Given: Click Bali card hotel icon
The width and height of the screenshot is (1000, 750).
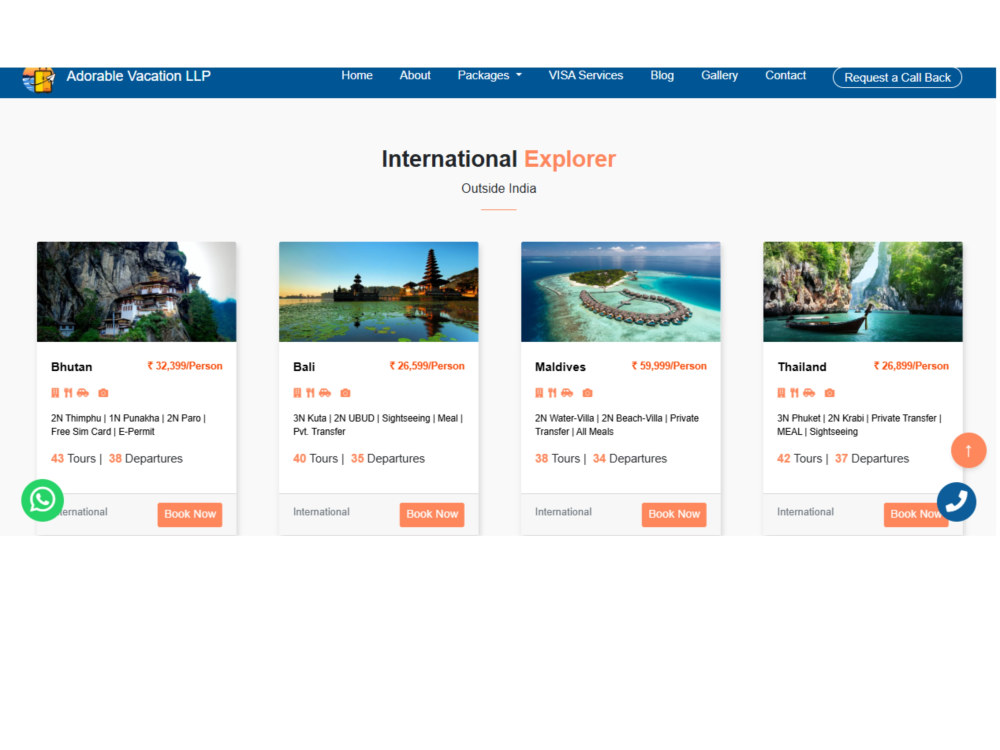Looking at the screenshot, I should [x=297, y=393].
